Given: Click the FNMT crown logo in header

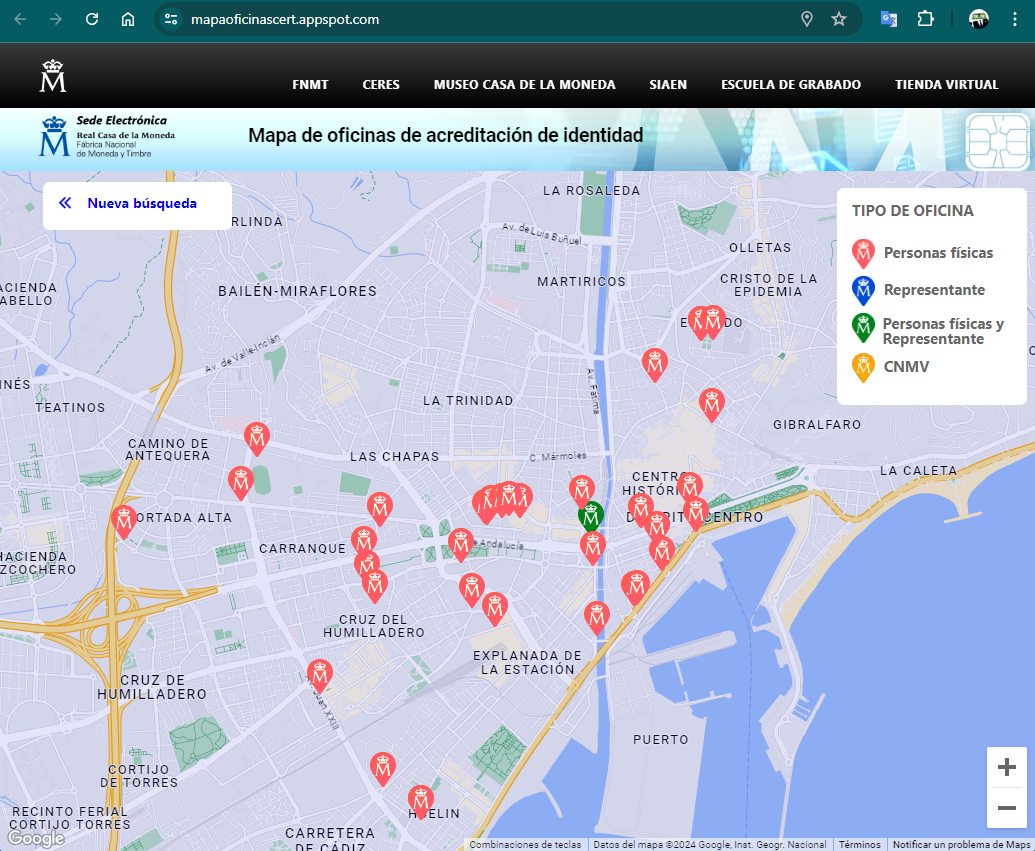Looking at the screenshot, I should point(53,77).
